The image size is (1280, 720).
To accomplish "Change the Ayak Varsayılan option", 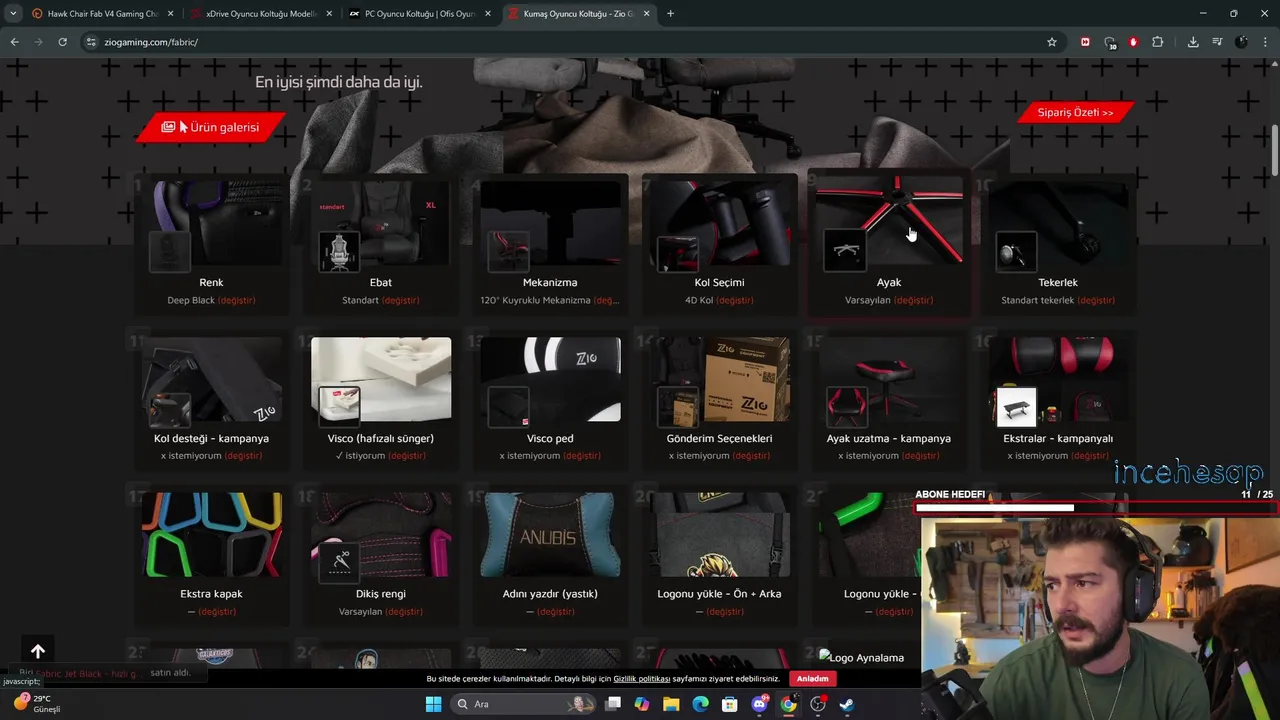I will pyautogui.click(x=913, y=300).
